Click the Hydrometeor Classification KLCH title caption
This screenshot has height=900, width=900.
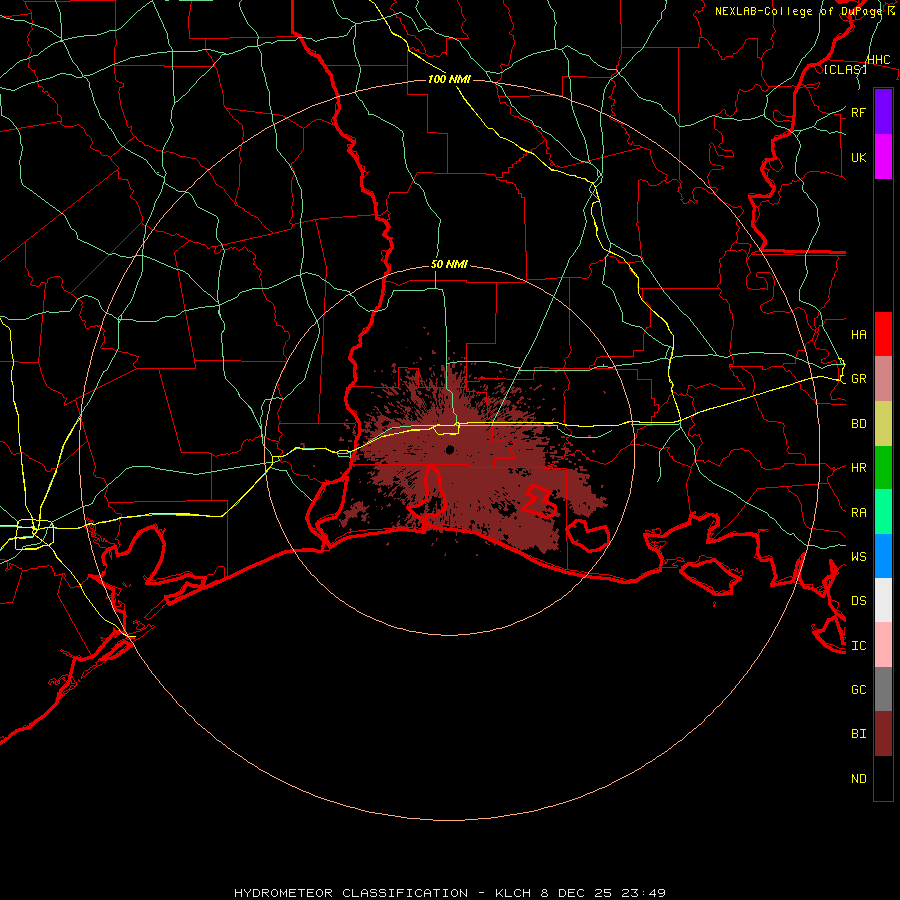click(449, 893)
